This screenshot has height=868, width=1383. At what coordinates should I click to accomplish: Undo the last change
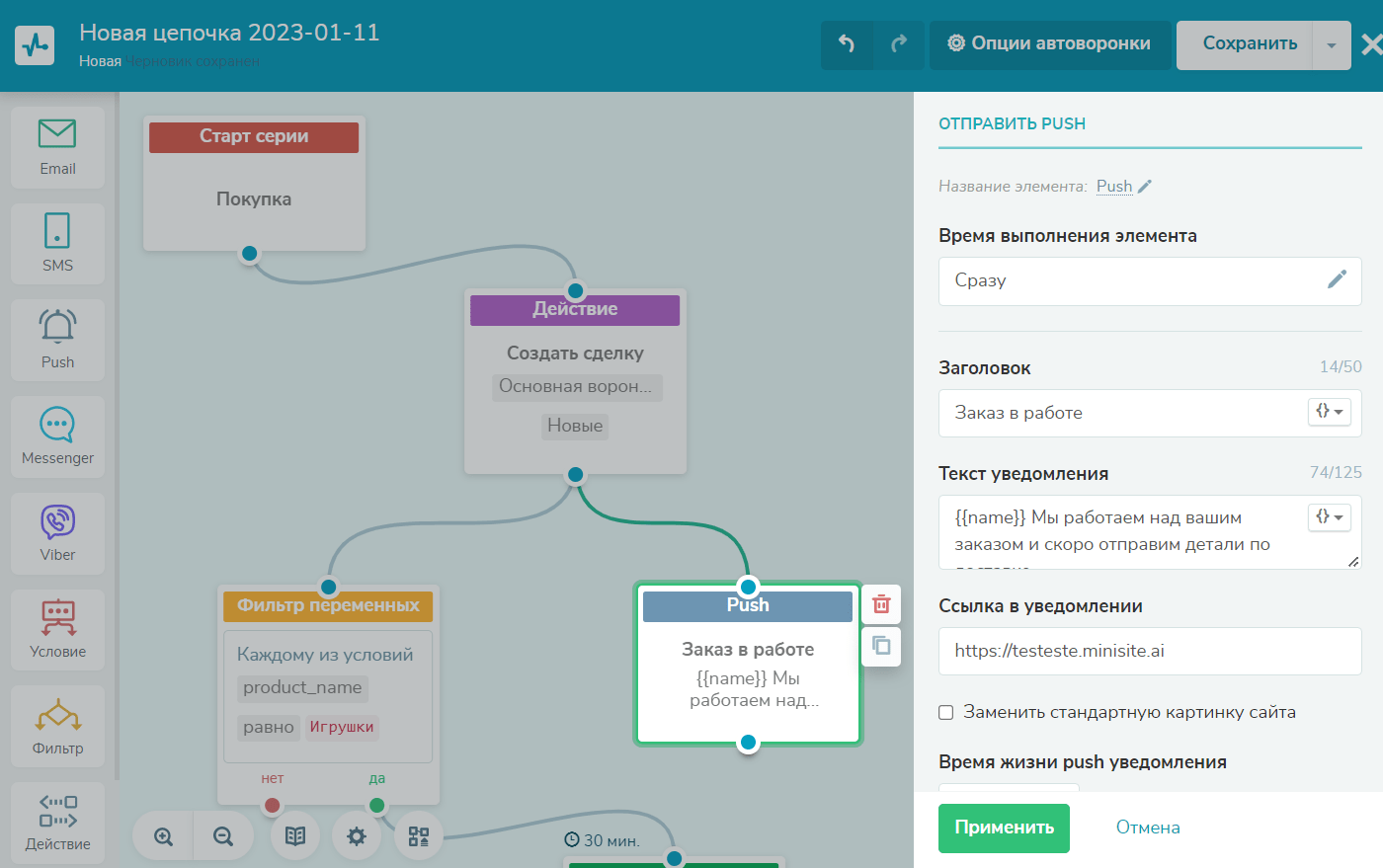[847, 44]
